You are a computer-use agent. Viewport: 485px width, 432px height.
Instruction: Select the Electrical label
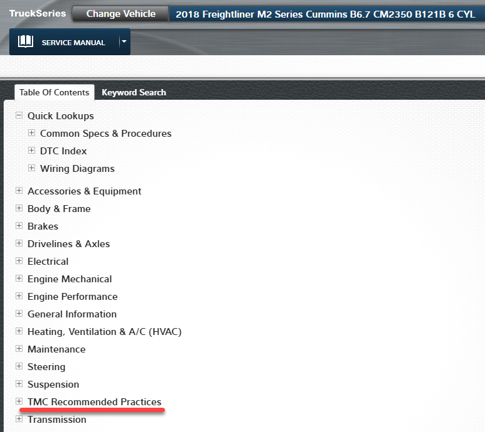click(x=48, y=261)
